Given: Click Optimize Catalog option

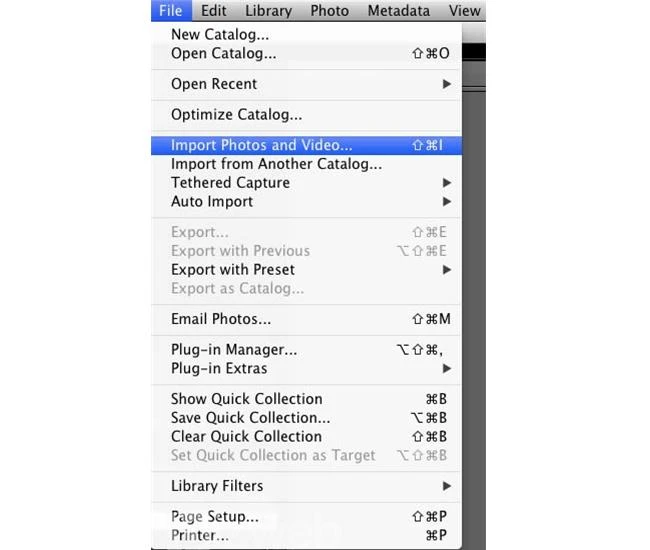Looking at the screenshot, I should click(x=237, y=115).
